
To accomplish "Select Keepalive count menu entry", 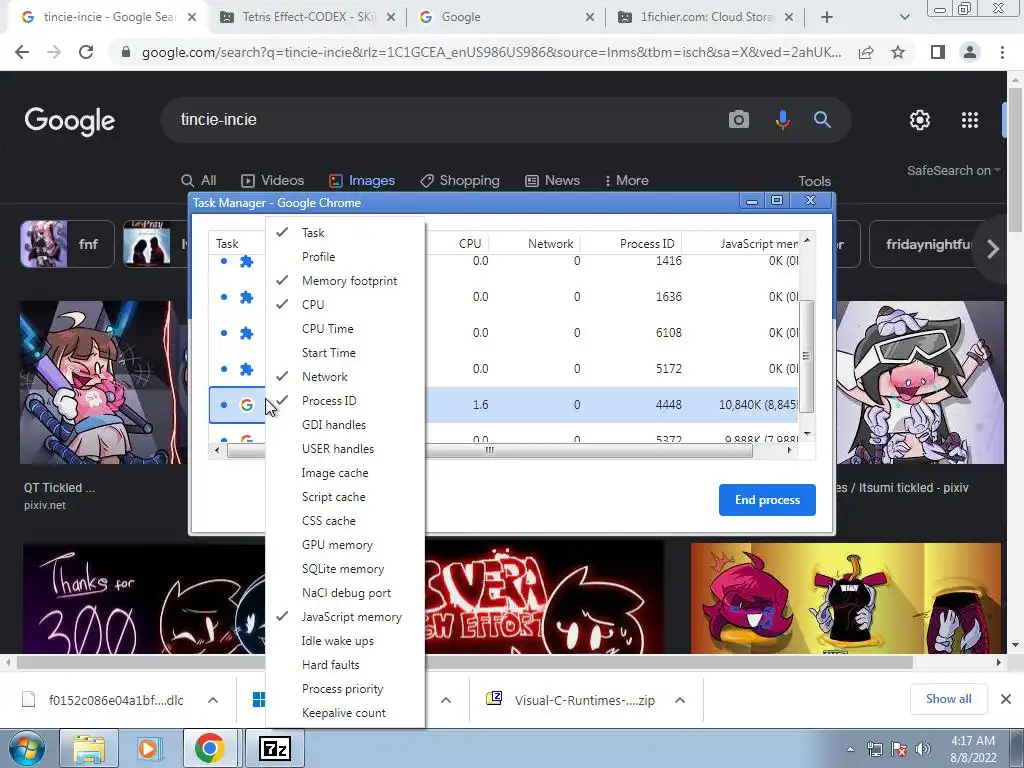I will tap(345, 712).
